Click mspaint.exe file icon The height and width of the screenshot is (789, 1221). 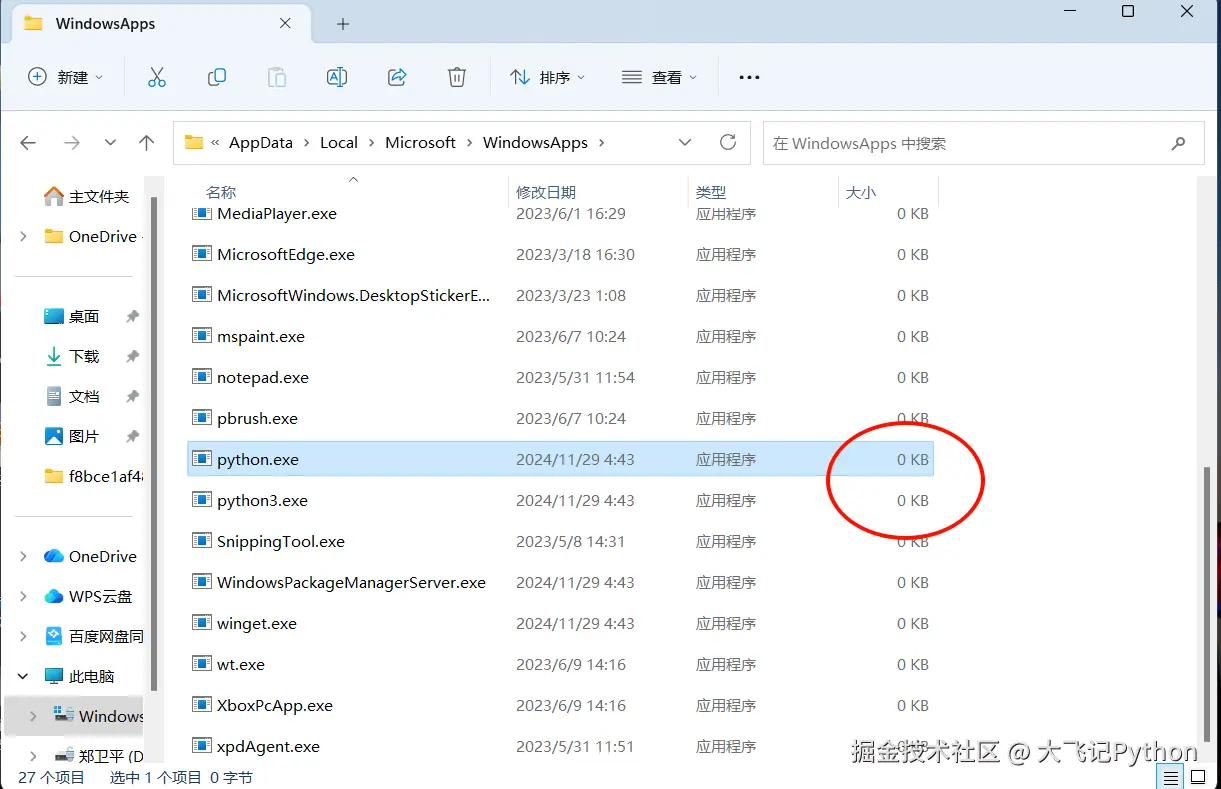201,336
